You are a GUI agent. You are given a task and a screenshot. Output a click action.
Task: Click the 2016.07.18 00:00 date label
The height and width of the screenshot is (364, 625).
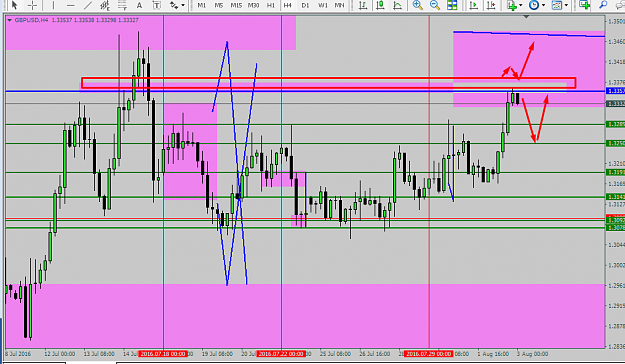point(163,354)
